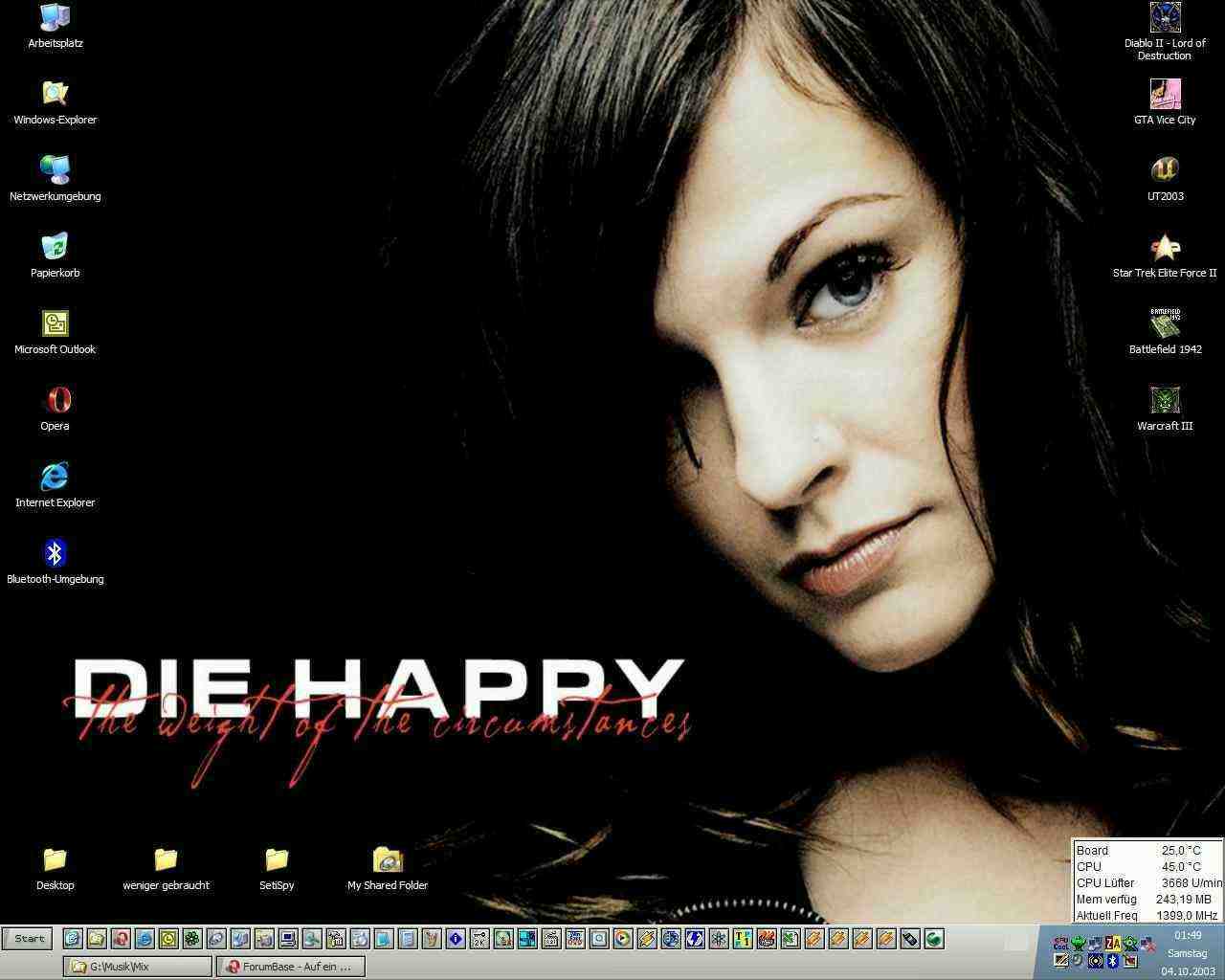Viewport: 1225px width, 980px height.
Task: Click the atom symbol quick launch icon
Action: [x=719, y=939]
